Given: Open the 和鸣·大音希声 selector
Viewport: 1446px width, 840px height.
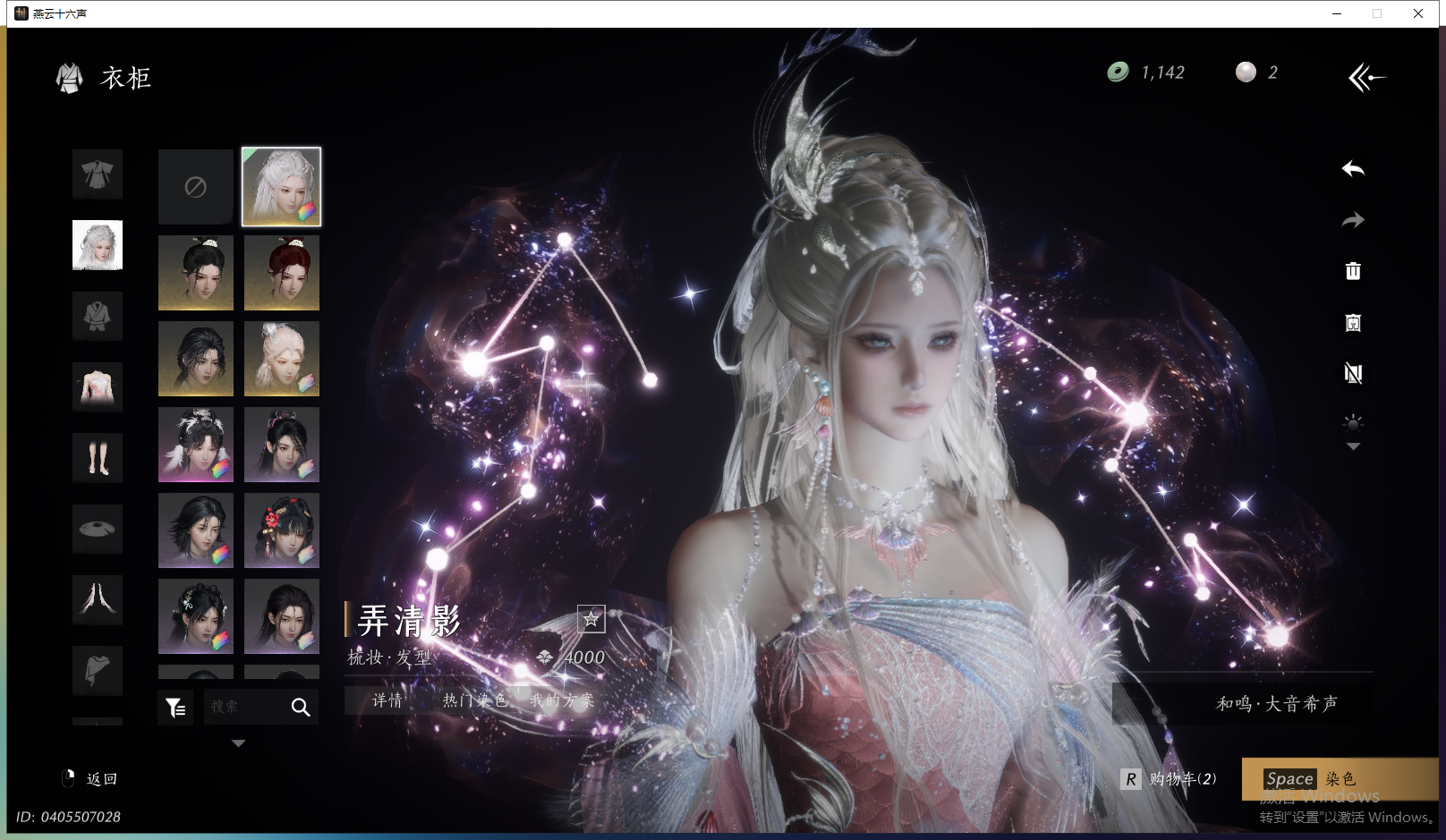Looking at the screenshot, I should (x=1276, y=704).
